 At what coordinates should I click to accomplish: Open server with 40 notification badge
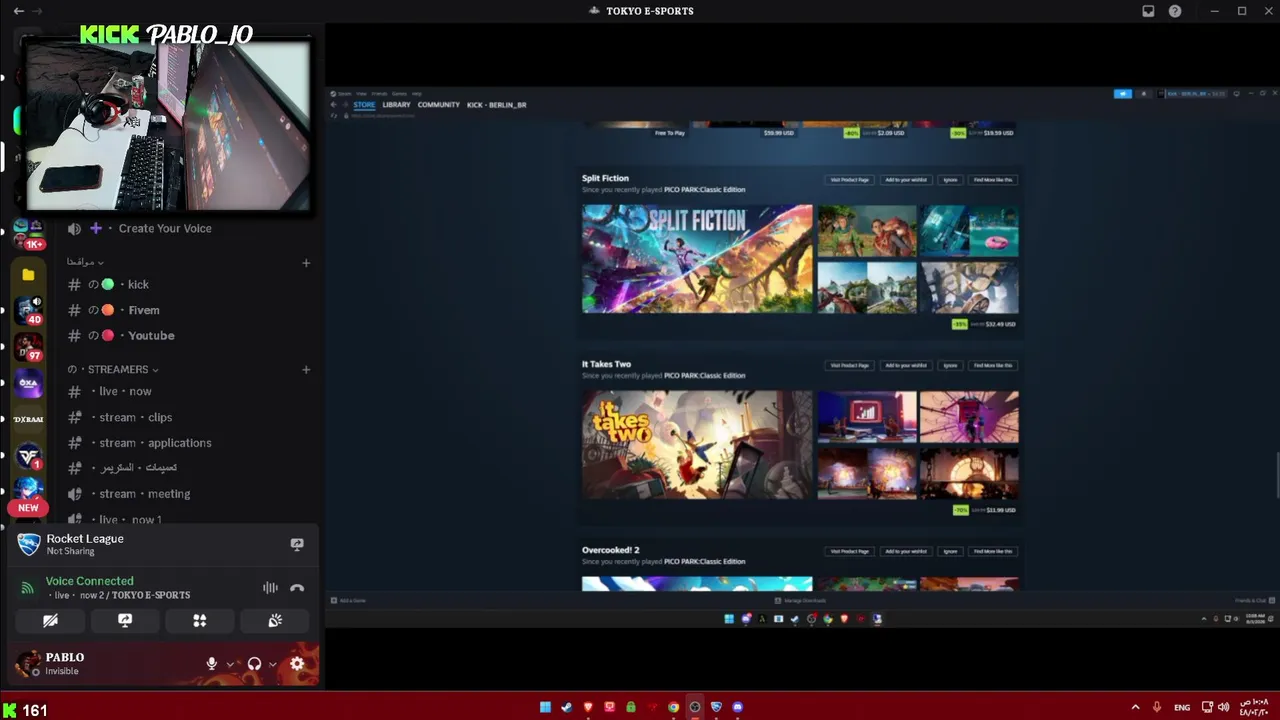pos(28,310)
